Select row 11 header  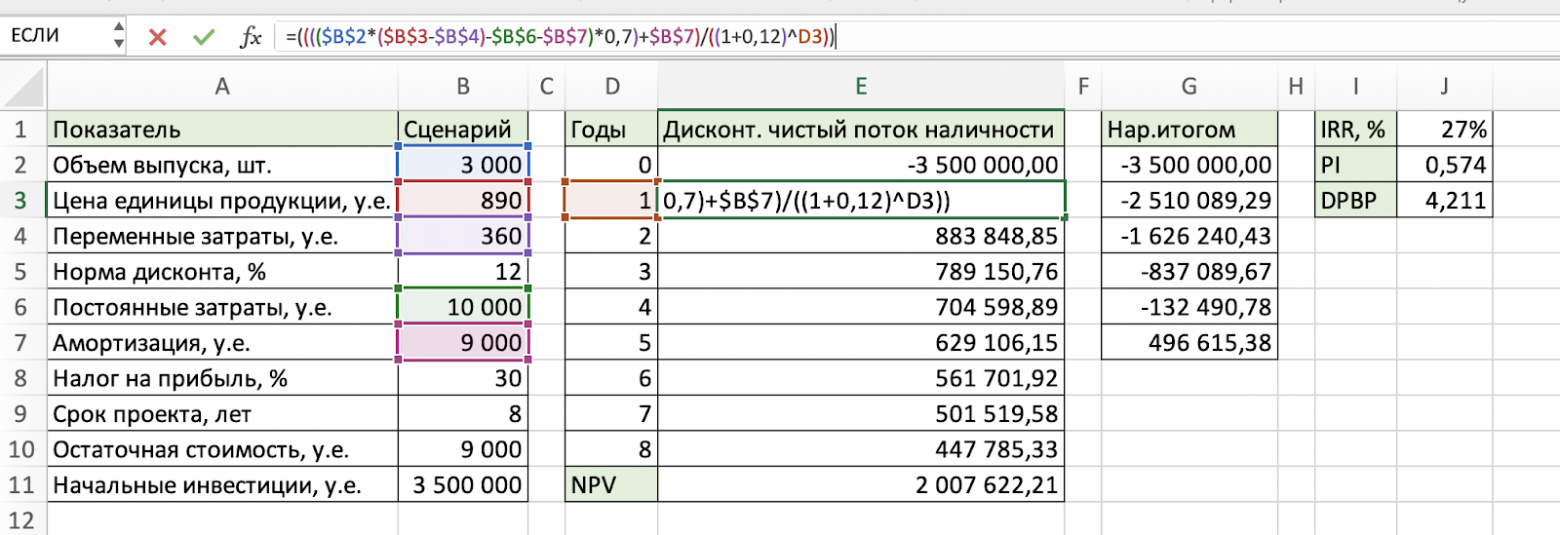pos(23,486)
